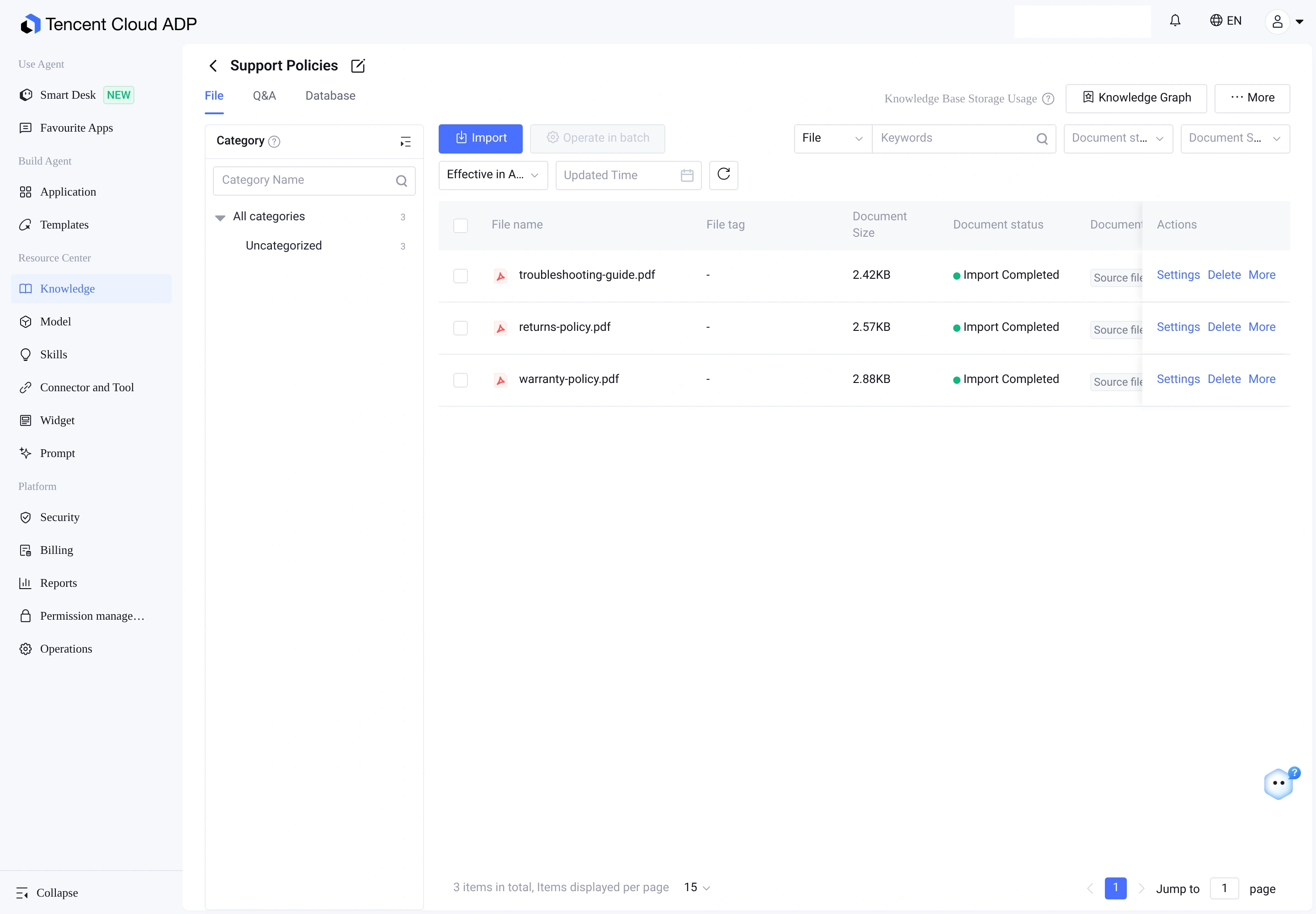Click Settings for warranty-policy.pdf

tap(1178, 379)
